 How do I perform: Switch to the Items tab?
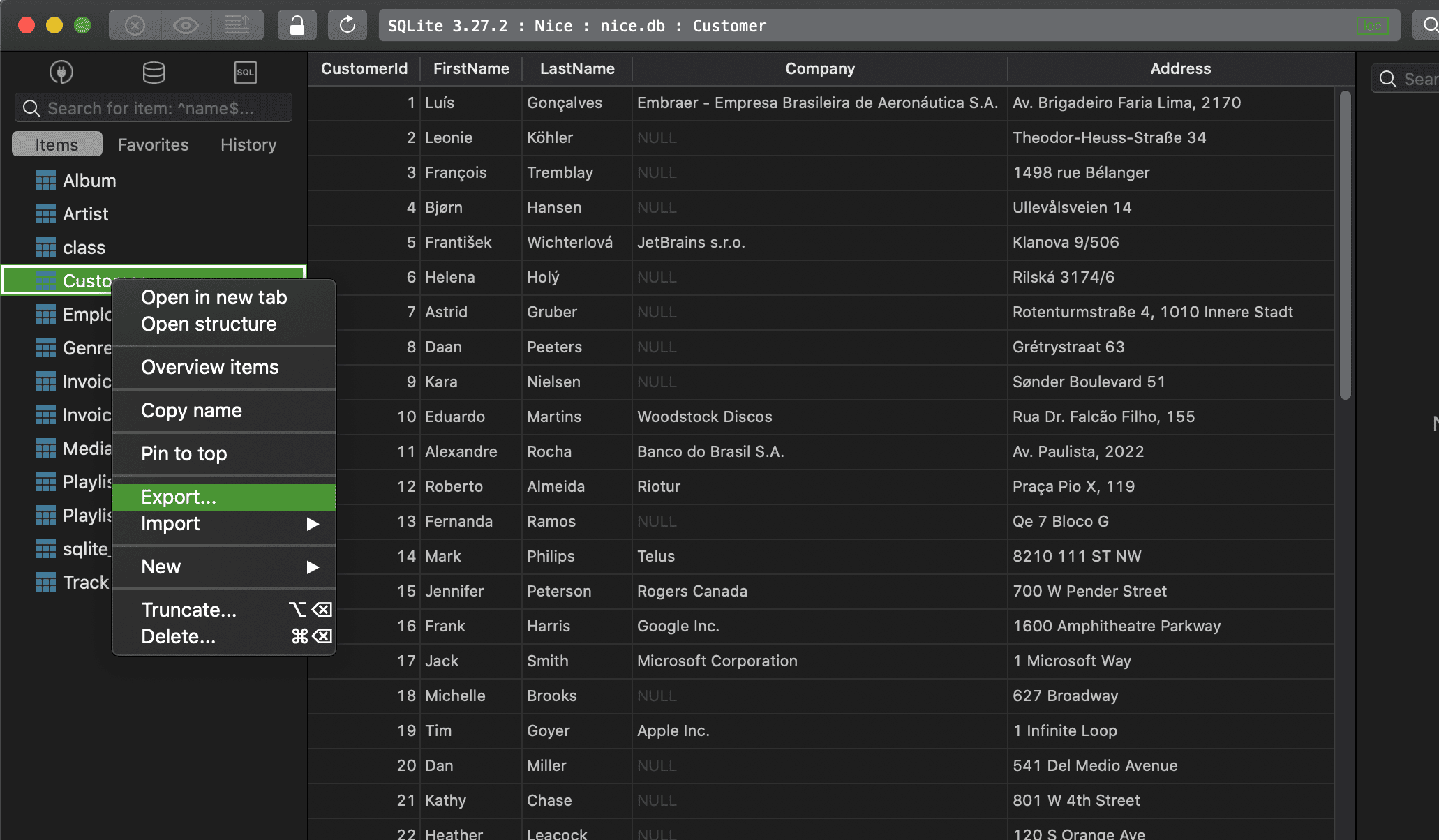[57, 144]
